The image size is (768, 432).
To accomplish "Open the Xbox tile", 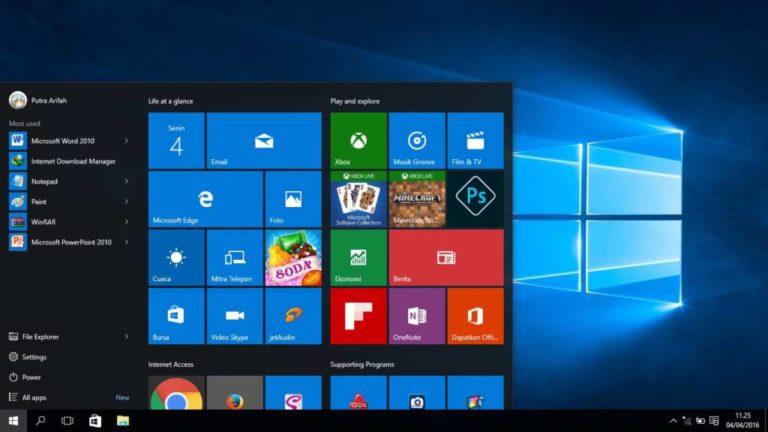I will pos(358,141).
